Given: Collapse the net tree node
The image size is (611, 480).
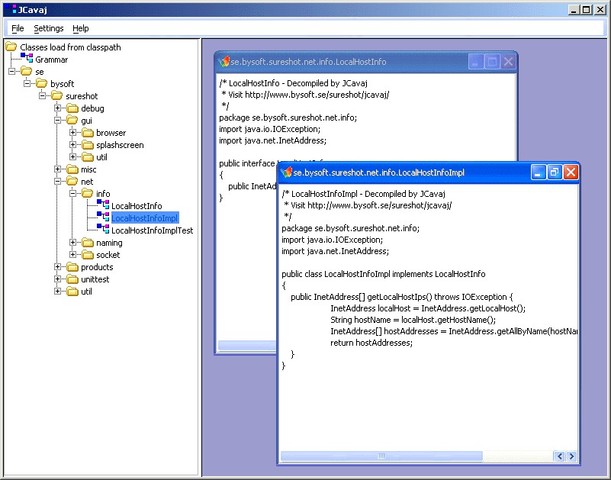Looking at the screenshot, I should click(x=58, y=181).
